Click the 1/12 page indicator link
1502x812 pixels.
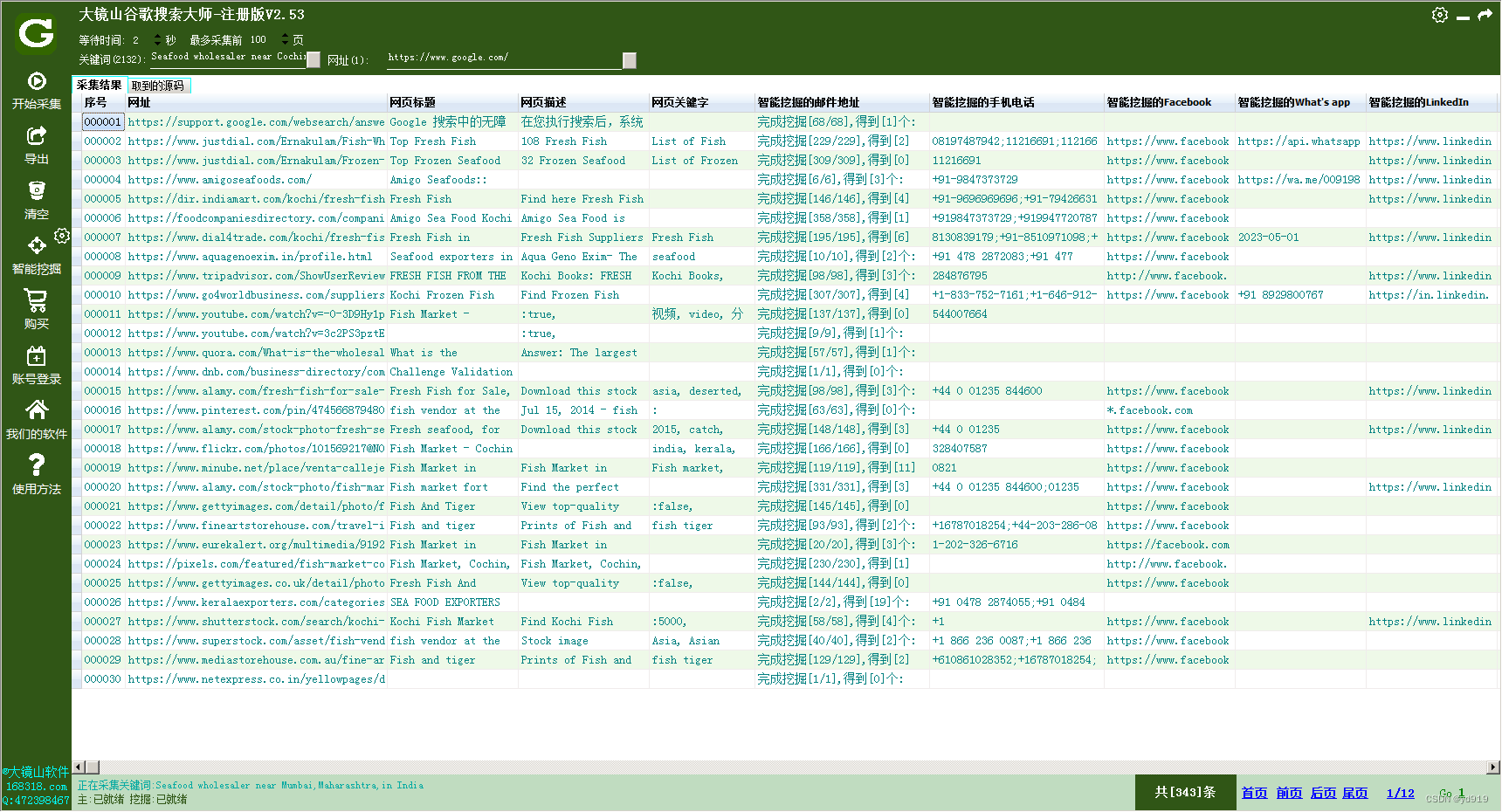coord(1400,793)
